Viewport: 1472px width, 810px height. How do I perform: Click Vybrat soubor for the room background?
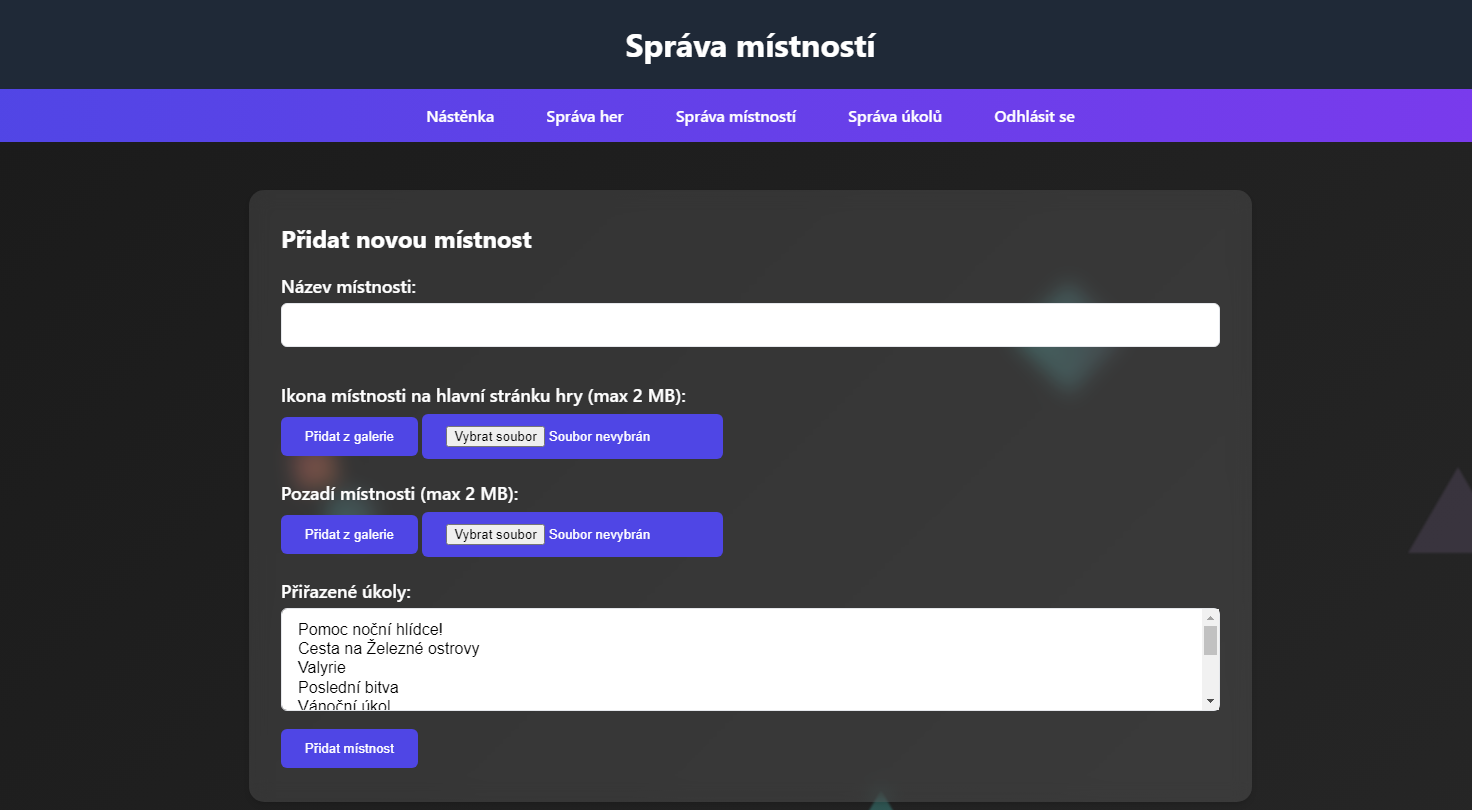pyautogui.click(x=495, y=534)
